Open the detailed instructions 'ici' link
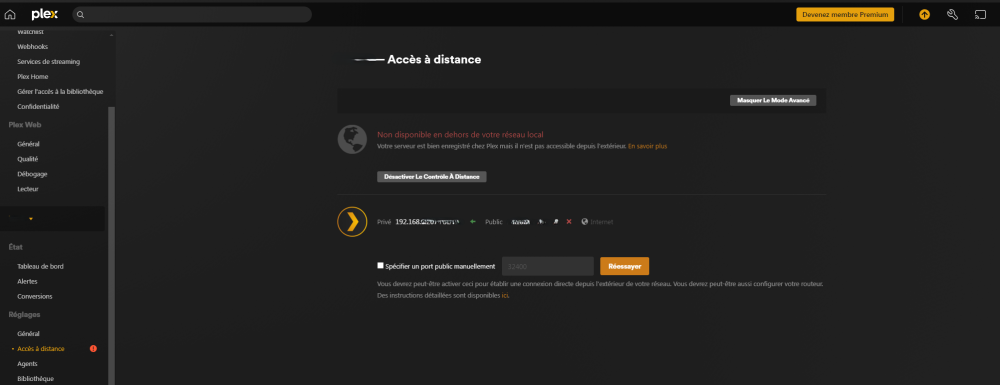Viewport: 1000px width, 385px height. point(504,296)
